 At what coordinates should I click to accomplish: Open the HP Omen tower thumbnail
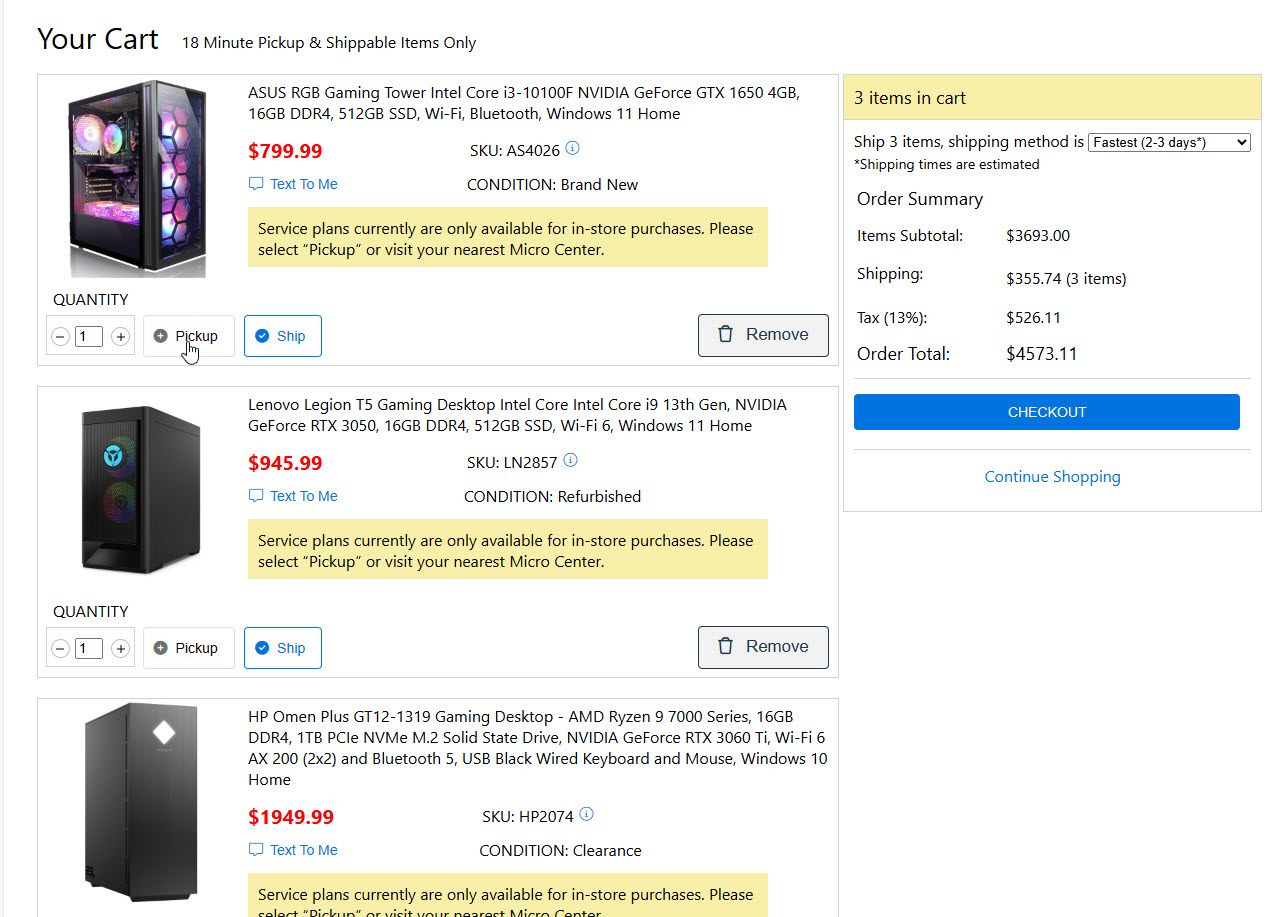[140, 803]
